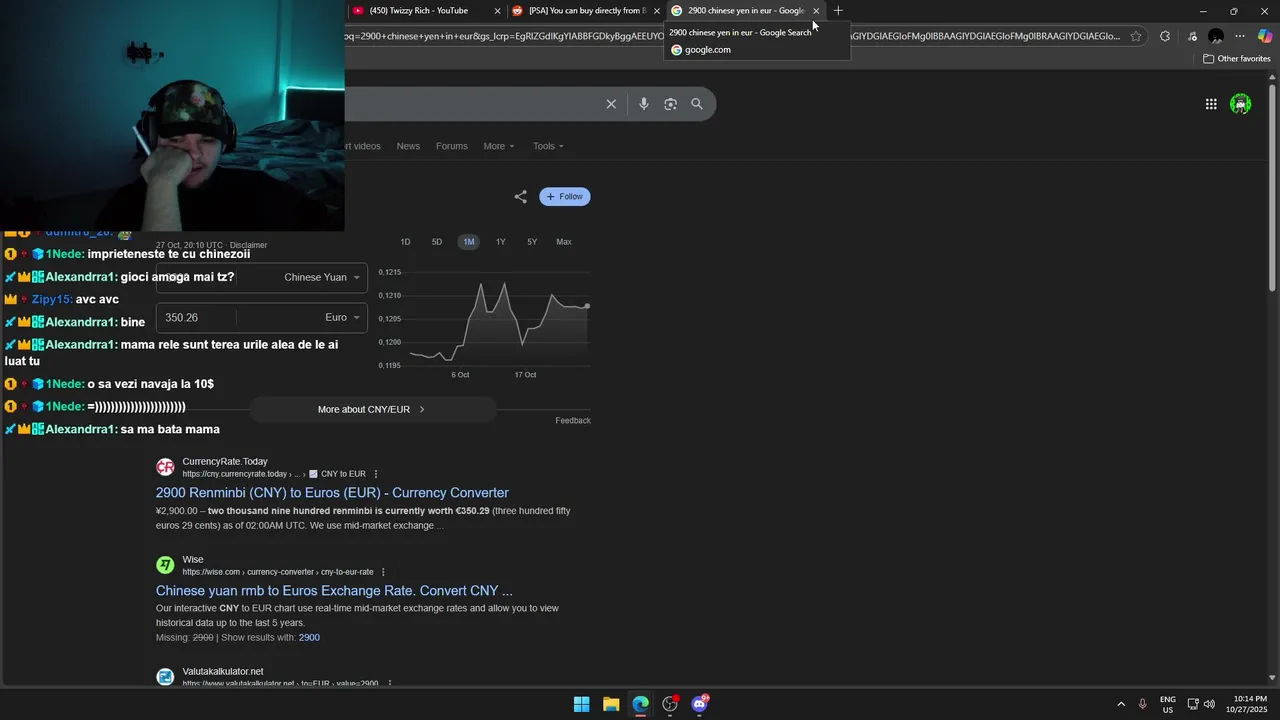1280x720 pixels.
Task: Open Wise Chinese yuan exchange rate link
Action: (334, 591)
